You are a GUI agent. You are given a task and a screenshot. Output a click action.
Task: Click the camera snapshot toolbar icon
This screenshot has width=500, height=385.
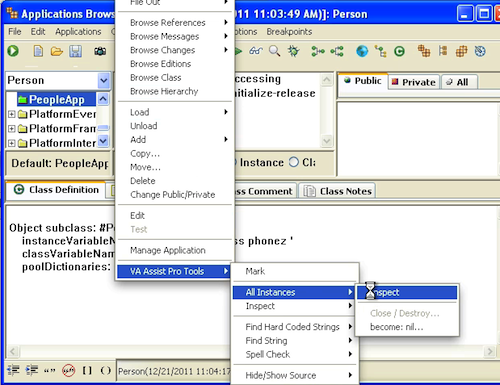point(100,51)
